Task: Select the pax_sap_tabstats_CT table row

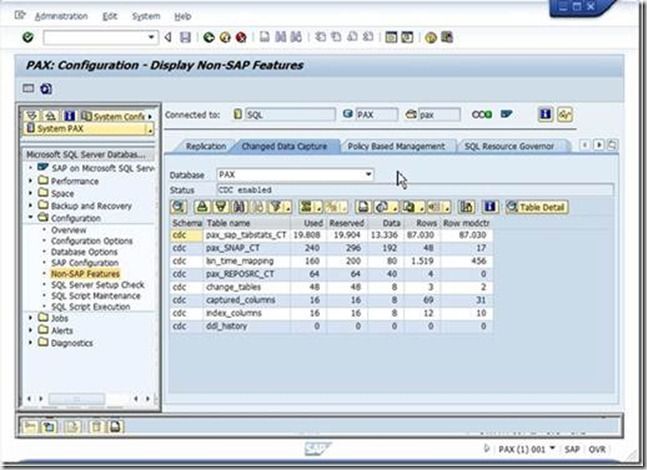Action: 331,235
